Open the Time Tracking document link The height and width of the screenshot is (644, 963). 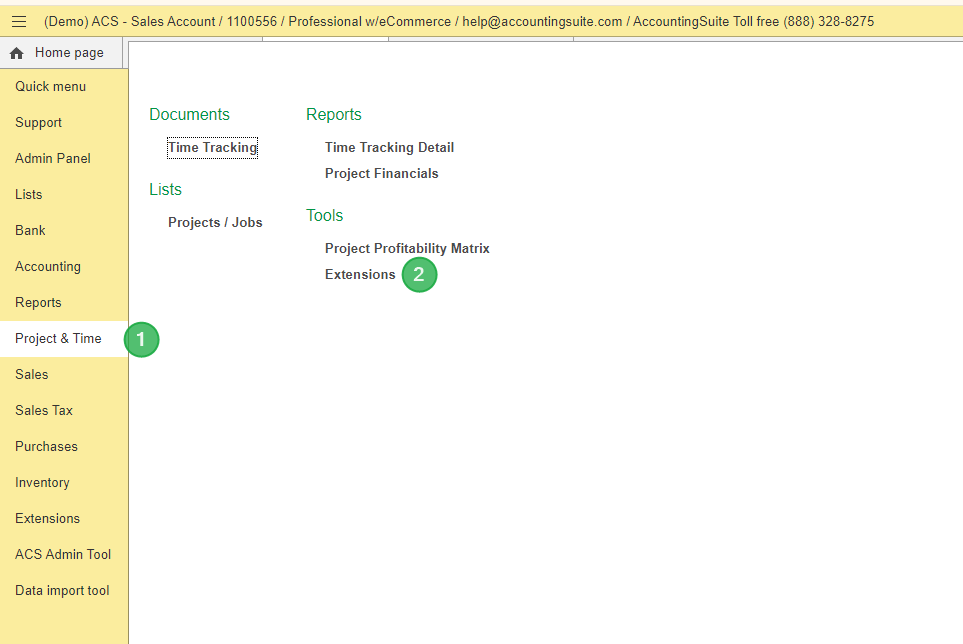pos(212,148)
